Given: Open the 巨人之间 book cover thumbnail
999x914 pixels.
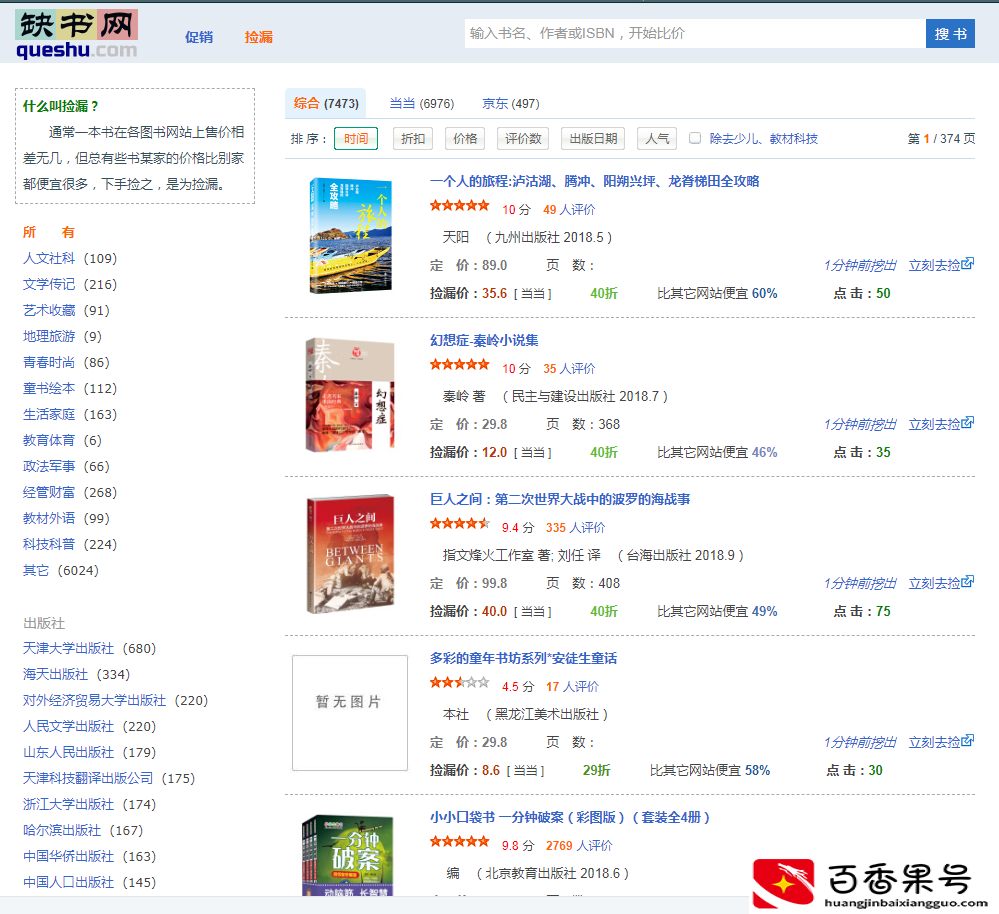Looking at the screenshot, I should [x=350, y=553].
